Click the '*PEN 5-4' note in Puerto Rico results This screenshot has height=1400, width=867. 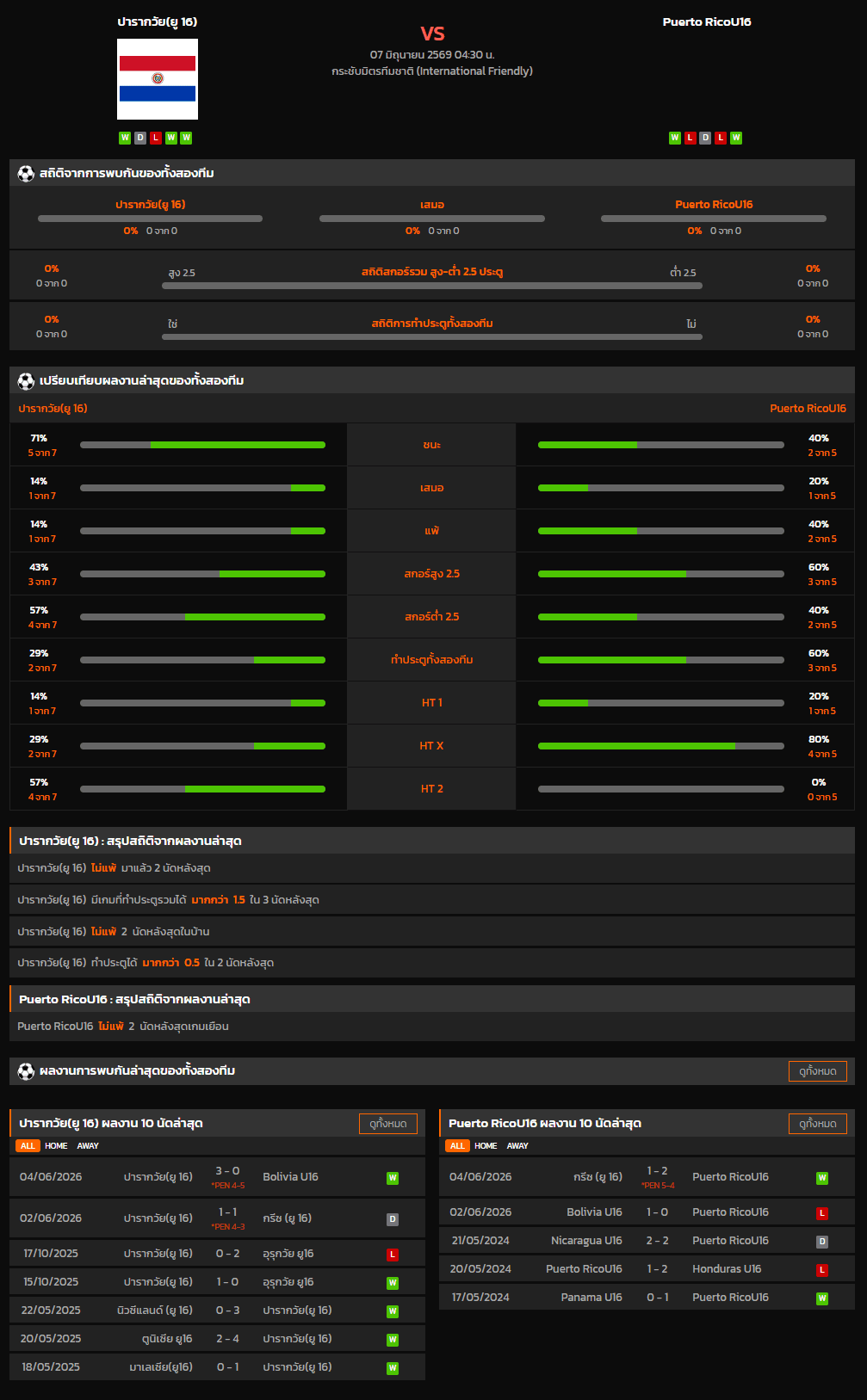tap(658, 1186)
